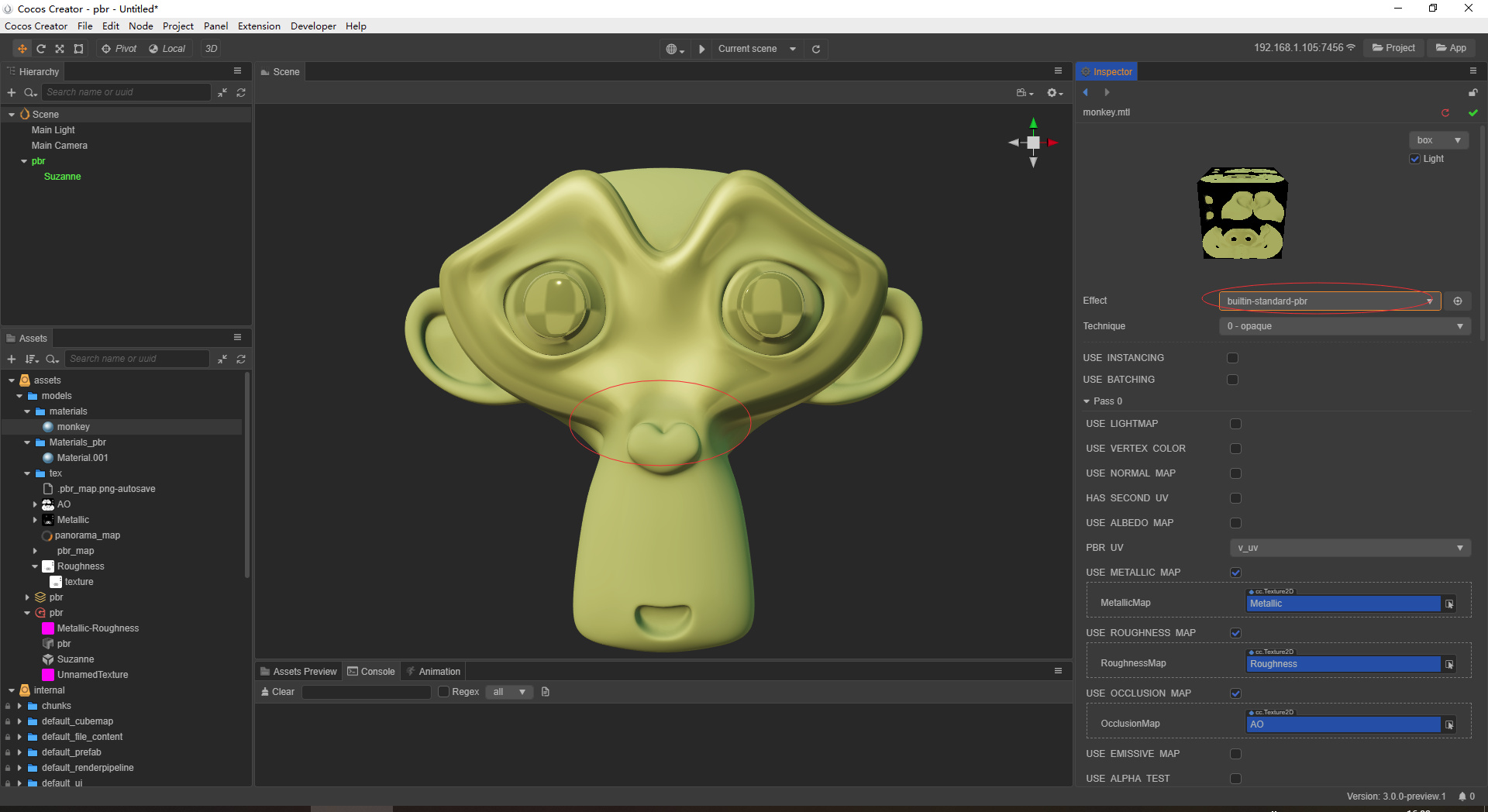The image size is (1488, 812).
Task: Expand the chunks folder in Assets
Action: click(19, 706)
